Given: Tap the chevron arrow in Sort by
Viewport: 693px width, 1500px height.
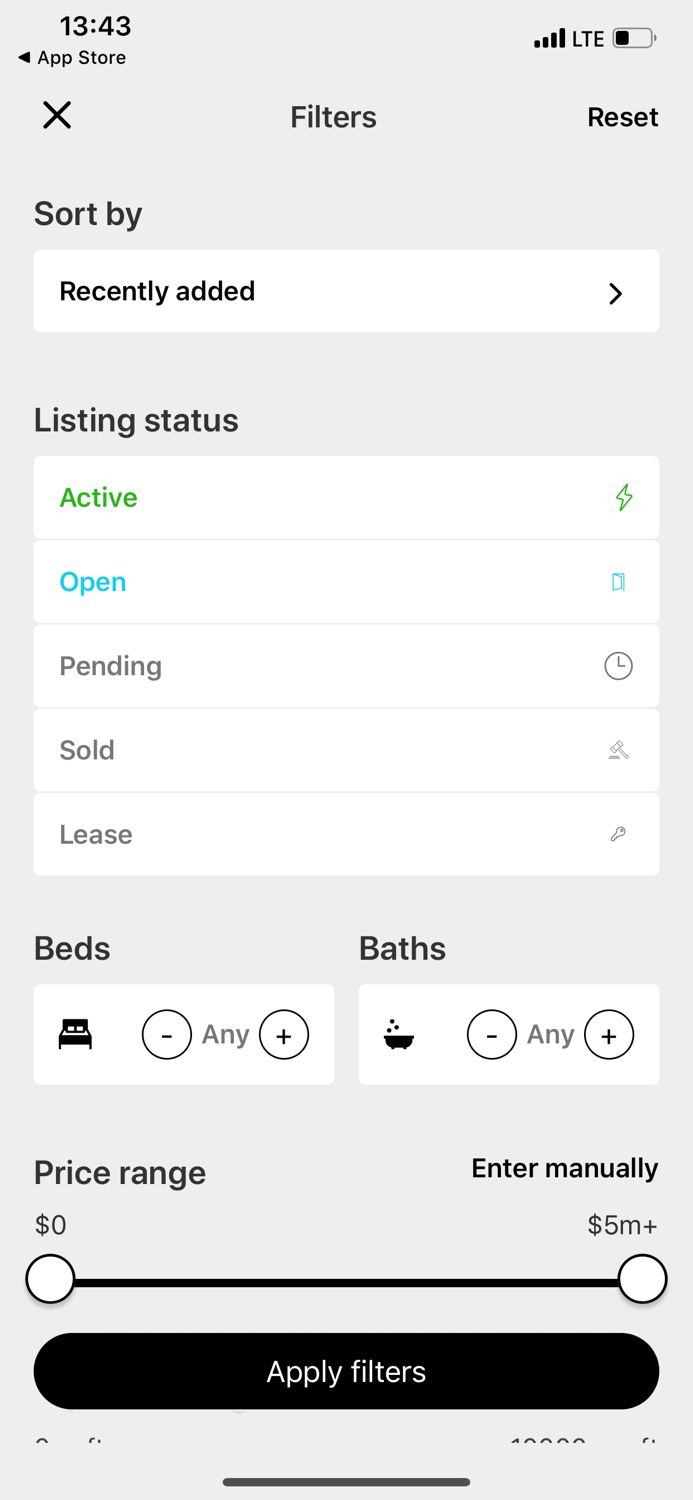Looking at the screenshot, I should point(616,293).
